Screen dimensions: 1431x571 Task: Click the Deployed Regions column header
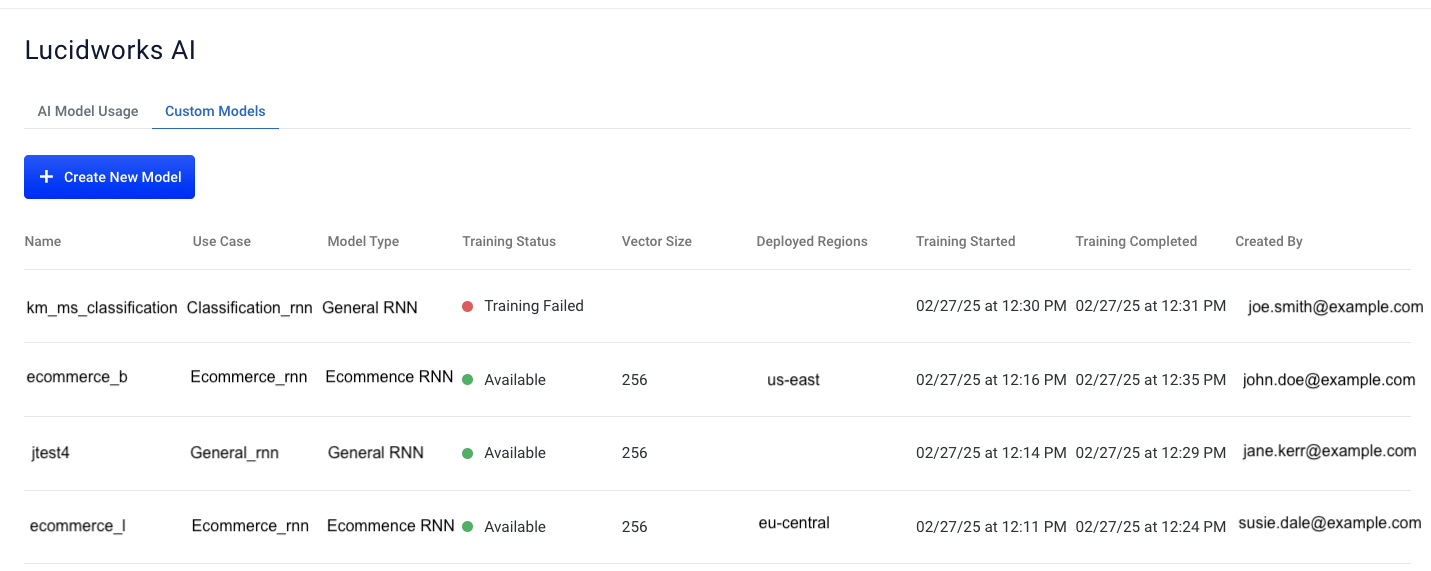click(x=812, y=241)
